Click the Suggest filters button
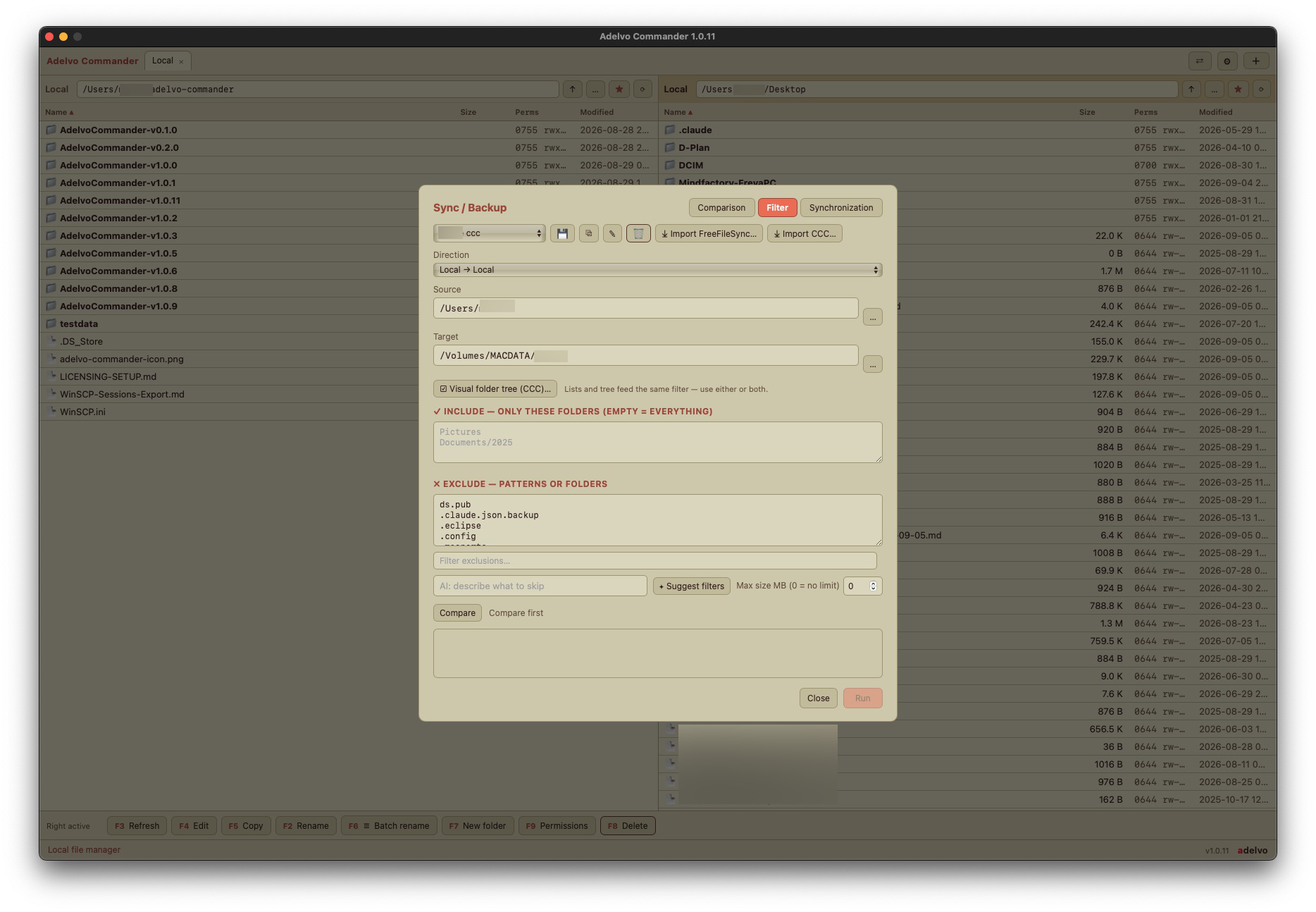The image size is (1316, 912). 692,586
